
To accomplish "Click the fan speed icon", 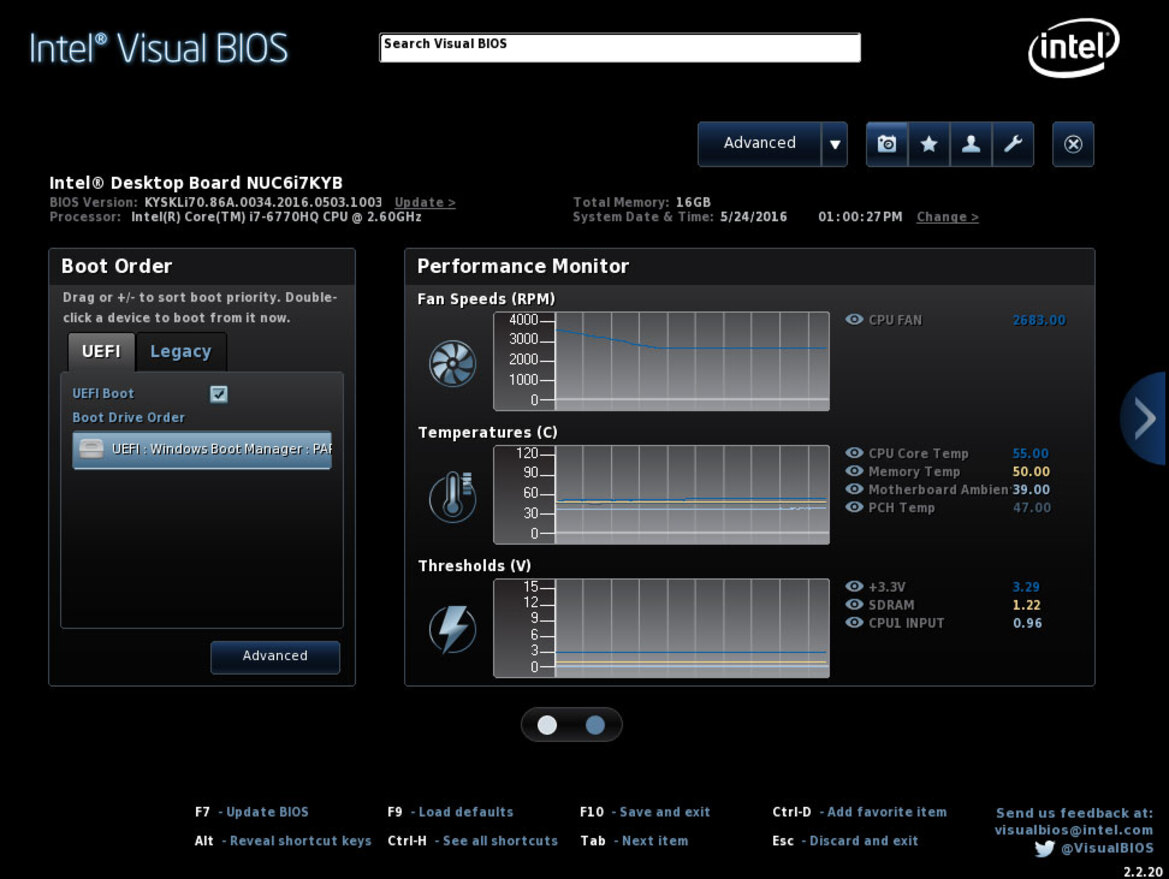I will (453, 363).
